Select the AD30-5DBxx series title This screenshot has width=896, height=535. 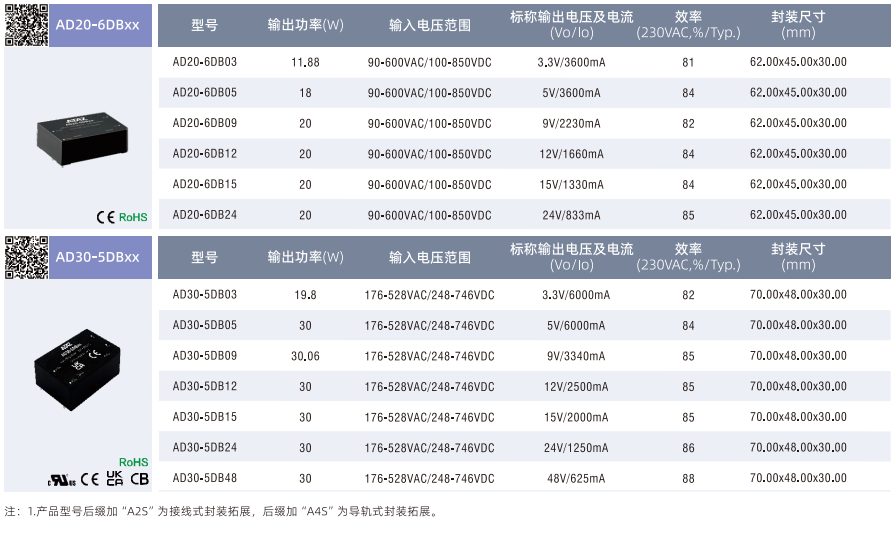tap(98, 257)
